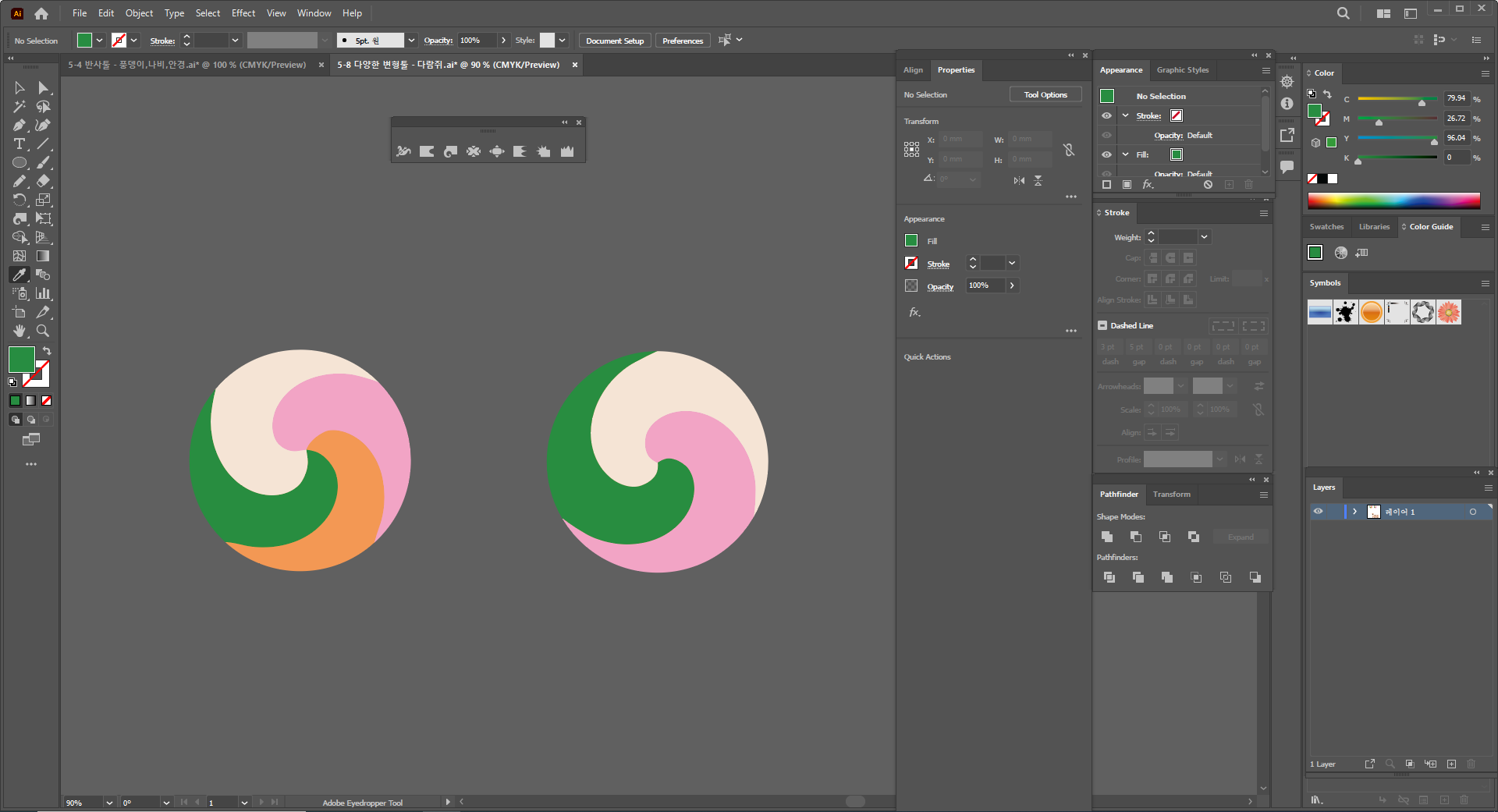Click the Divide pathfinder icon
The height and width of the screenshot is (812, 1498).
pyautogui.click(x=1109, y=577)
